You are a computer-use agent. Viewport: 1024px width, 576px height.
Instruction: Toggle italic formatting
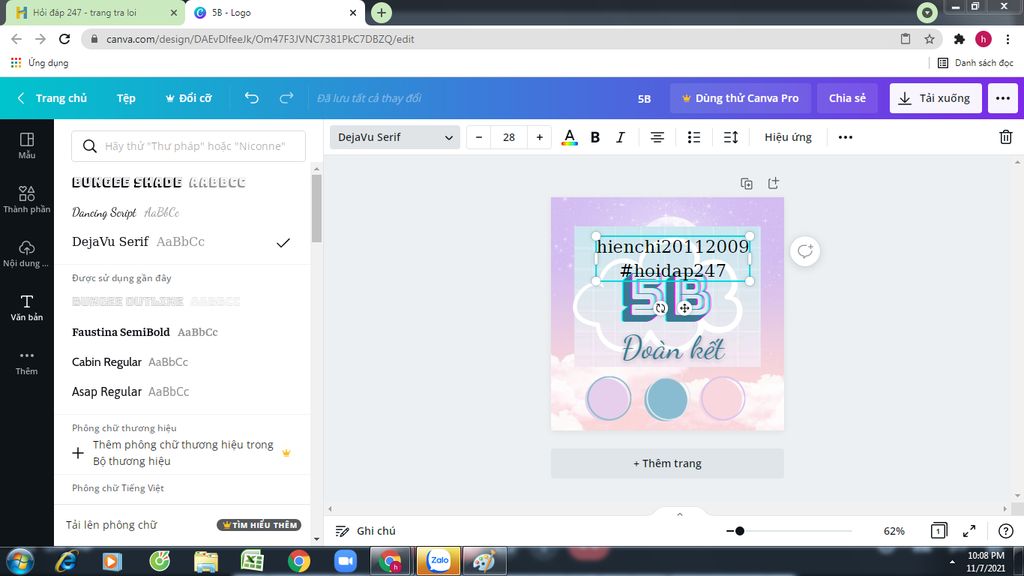[x=620, y=137]
